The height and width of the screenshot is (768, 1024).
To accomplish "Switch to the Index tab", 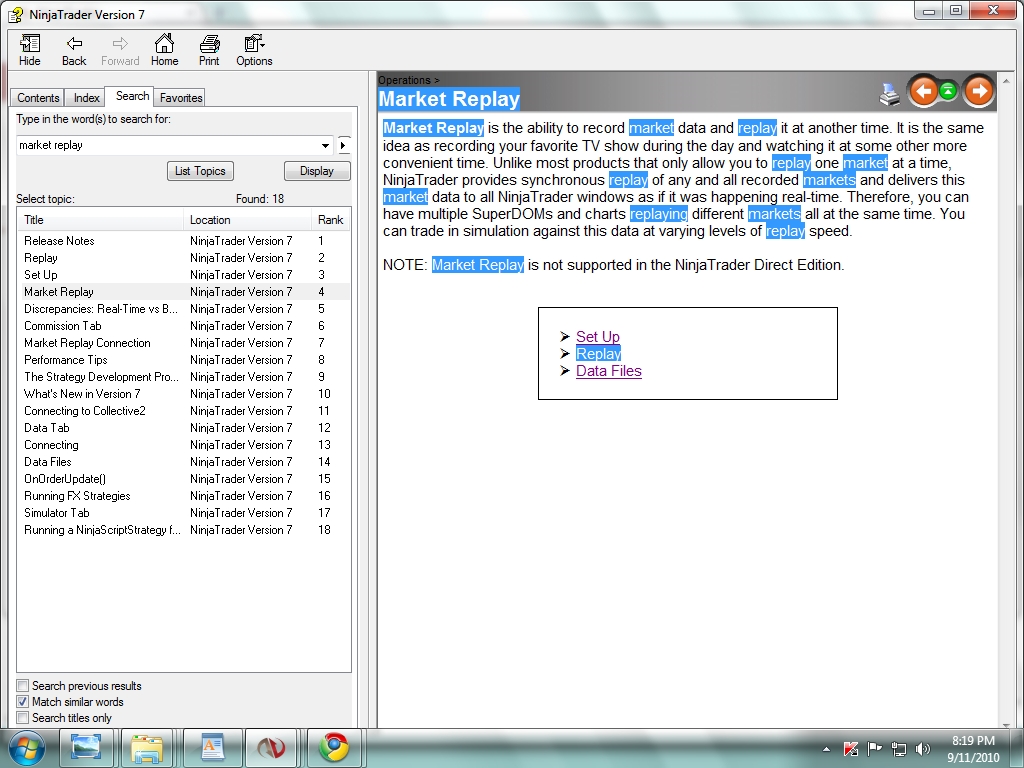I will (x=86, y=97).
